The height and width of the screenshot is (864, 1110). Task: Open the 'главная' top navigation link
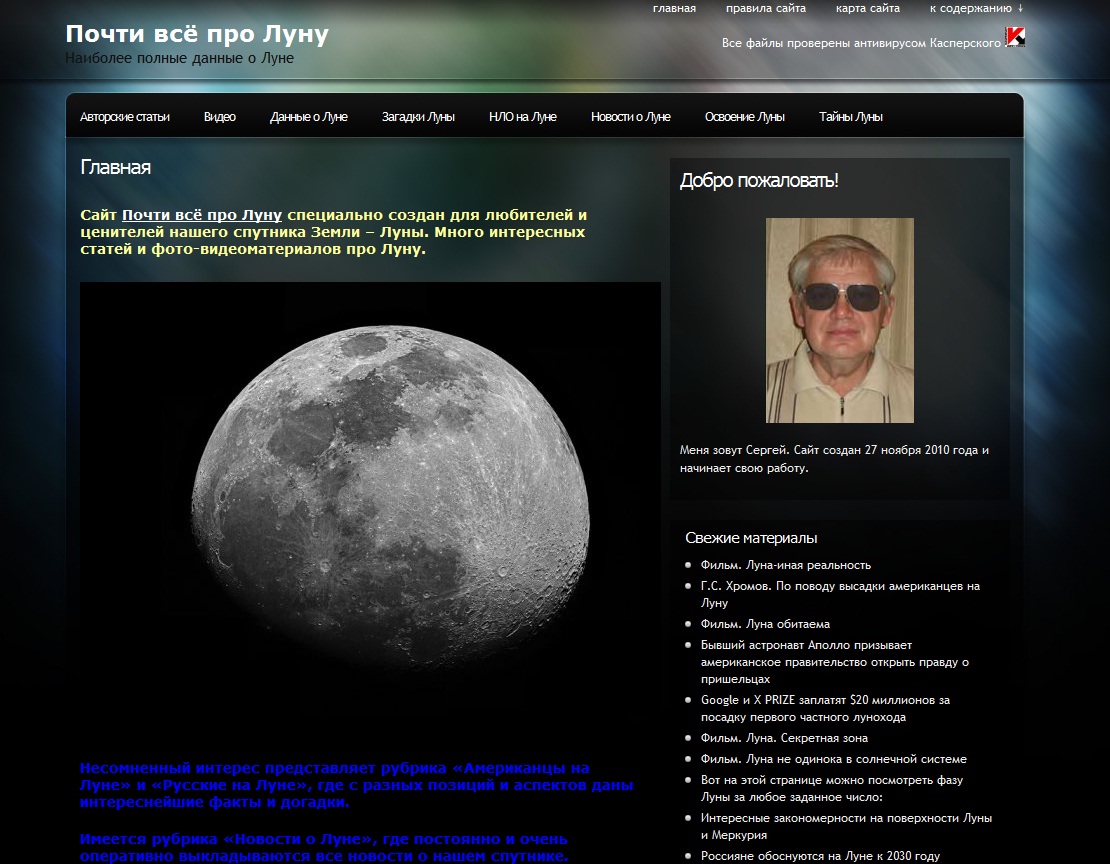pos(674,9)
